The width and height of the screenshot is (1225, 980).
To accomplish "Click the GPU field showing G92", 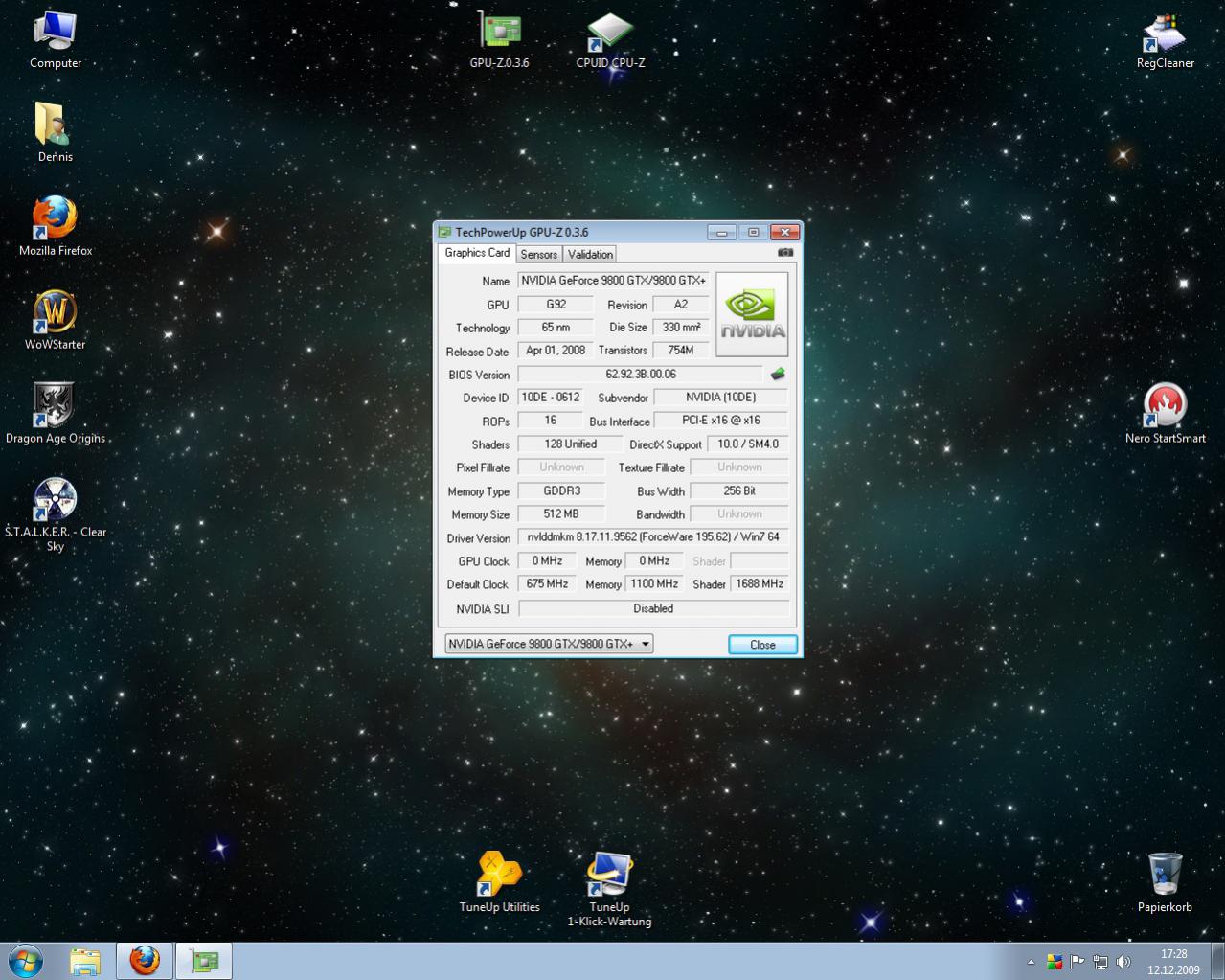I will coord(556,305).
